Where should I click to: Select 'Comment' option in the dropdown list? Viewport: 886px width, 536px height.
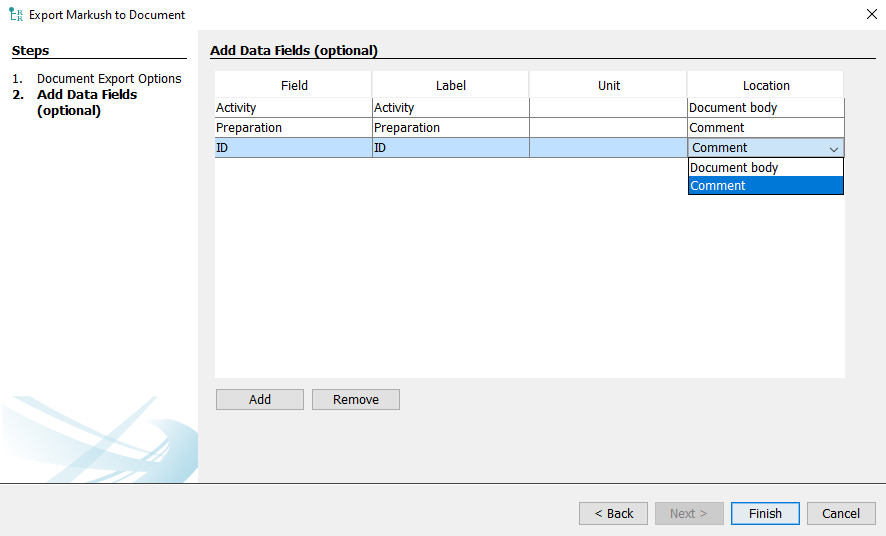tap(765, 185)
